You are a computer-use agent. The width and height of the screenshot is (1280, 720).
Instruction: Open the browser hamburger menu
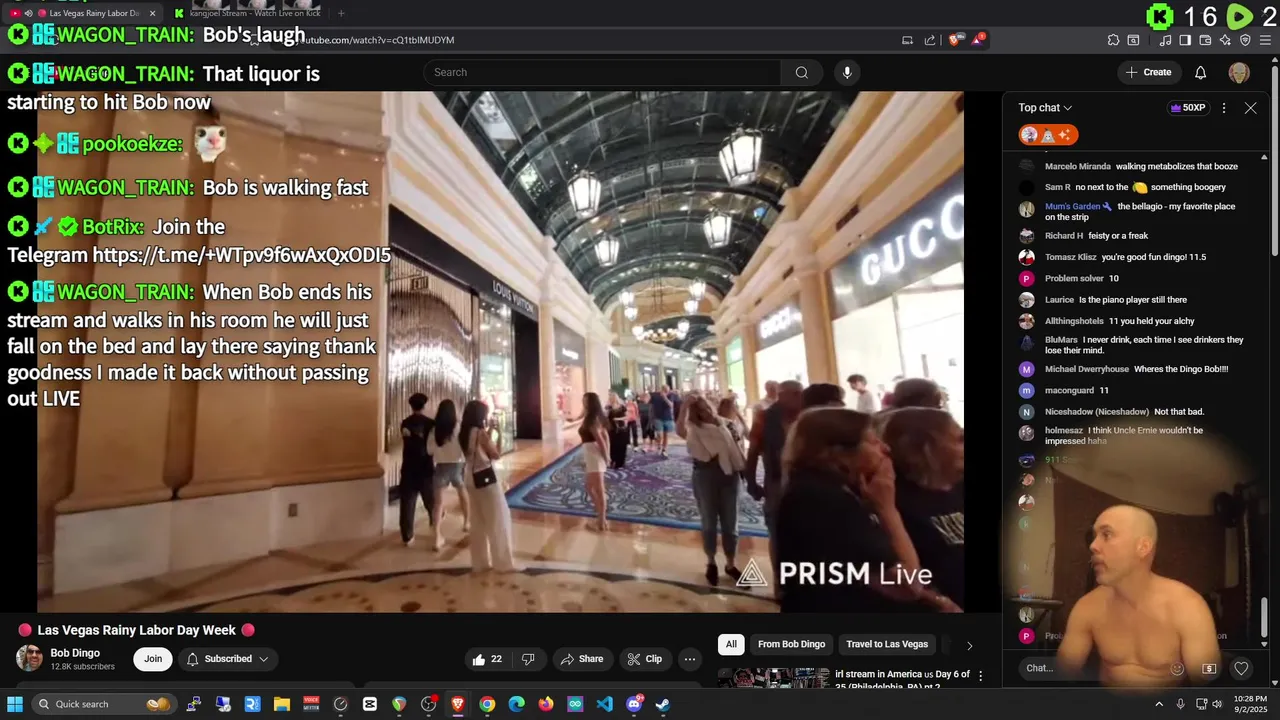1266,40
